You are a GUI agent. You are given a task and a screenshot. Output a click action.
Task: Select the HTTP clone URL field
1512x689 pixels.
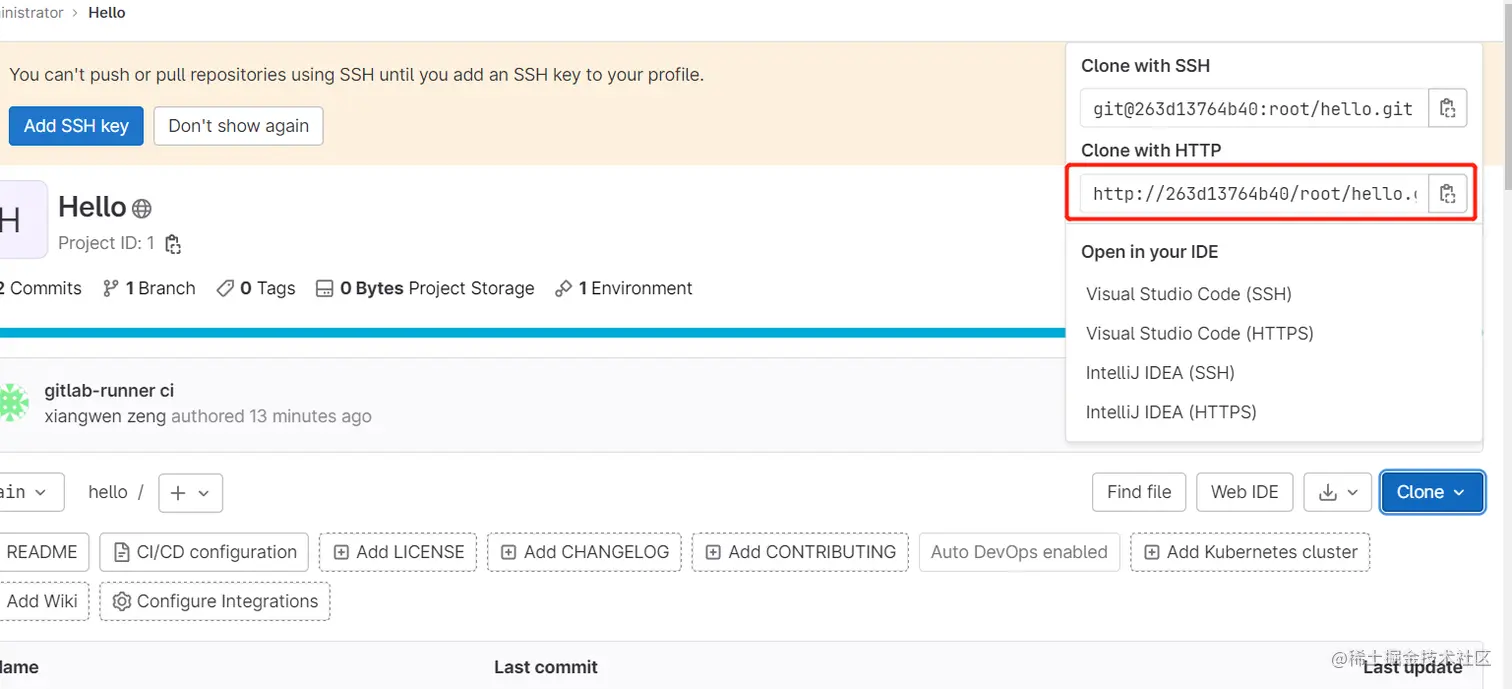pos(1254,194)
